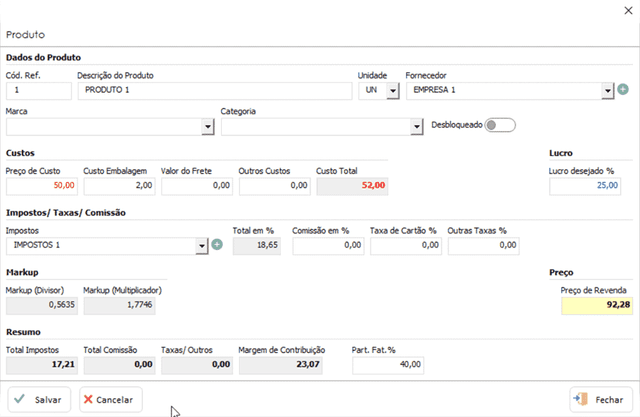This screenshot has height=417, width=640.
Task: Expand the Fornecedor dropdown list
Action: 607,91
